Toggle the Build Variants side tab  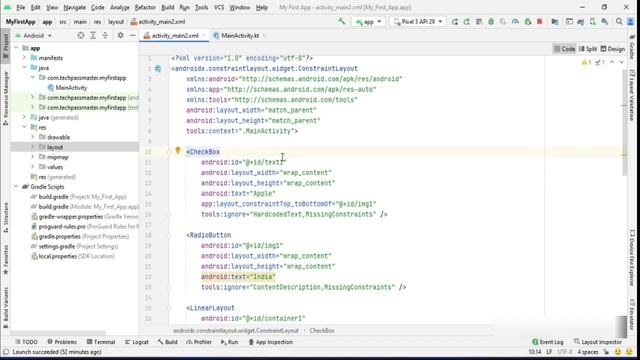coord(6,307)
